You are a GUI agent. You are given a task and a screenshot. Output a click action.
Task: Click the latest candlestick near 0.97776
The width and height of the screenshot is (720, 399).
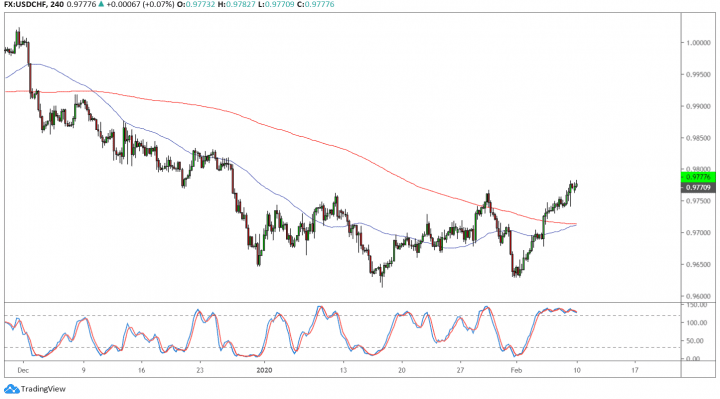click(x=576, y=185)
